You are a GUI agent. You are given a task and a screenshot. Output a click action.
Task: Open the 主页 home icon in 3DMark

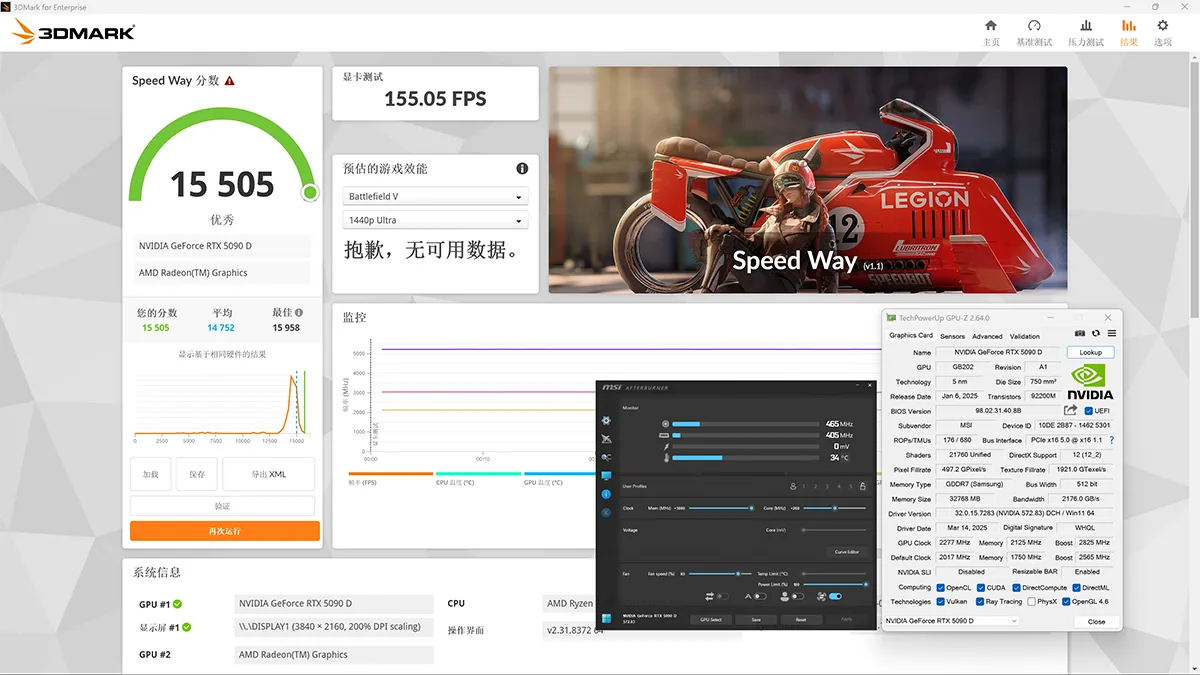coord(991,25)
